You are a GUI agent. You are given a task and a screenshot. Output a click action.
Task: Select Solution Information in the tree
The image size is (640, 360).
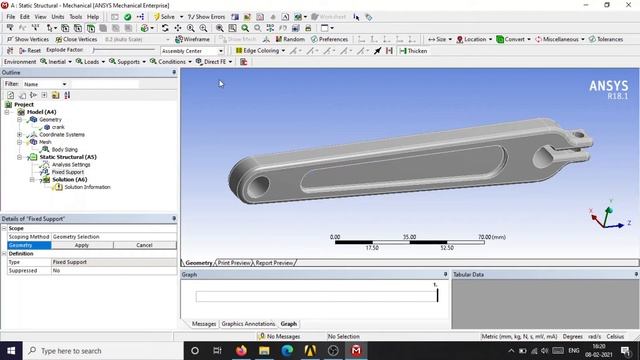(x=87, y=187)
